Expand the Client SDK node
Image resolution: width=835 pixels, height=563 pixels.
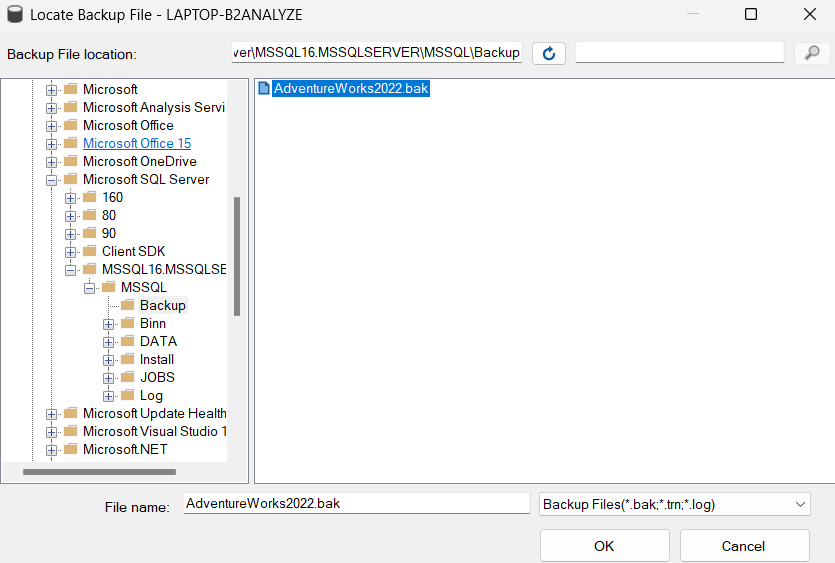[x=70, y=252]
